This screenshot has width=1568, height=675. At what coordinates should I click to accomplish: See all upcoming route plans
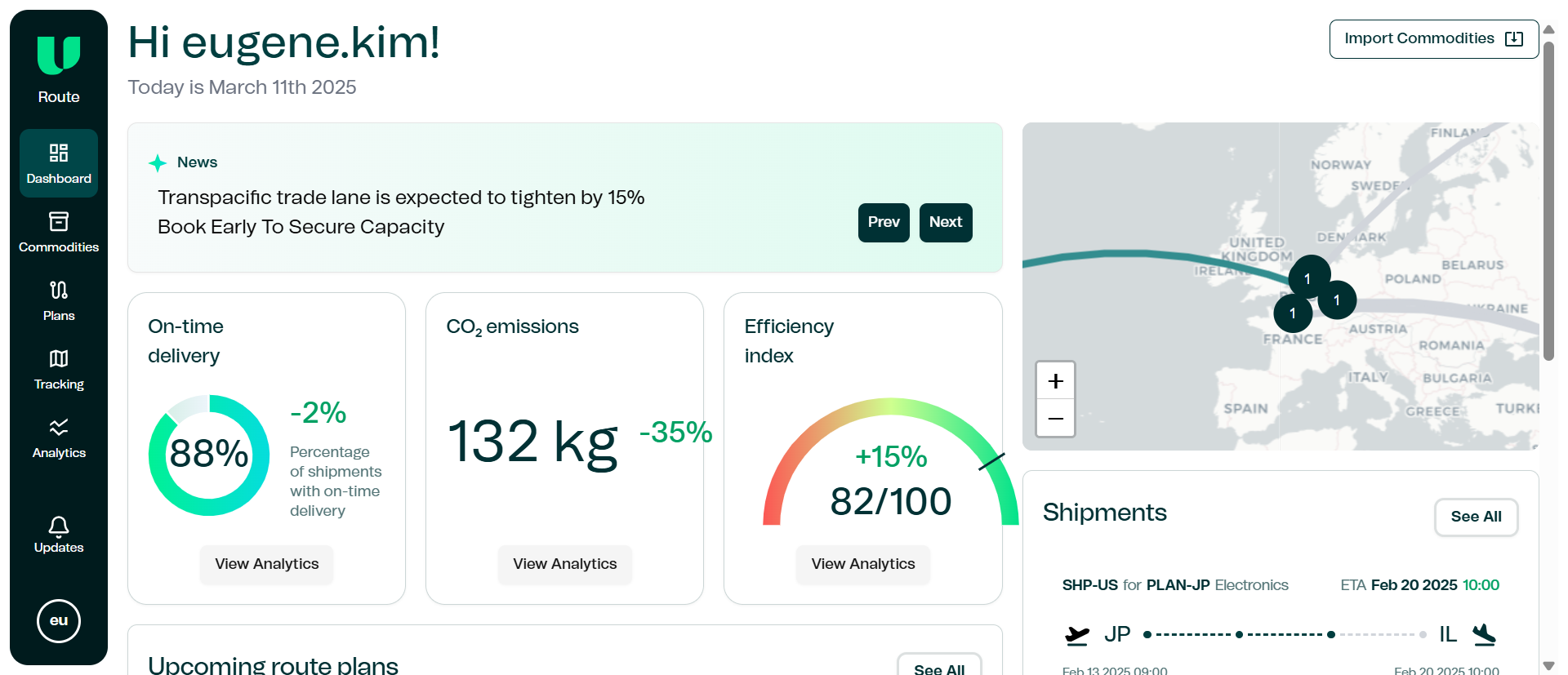(x=939, y=667)
